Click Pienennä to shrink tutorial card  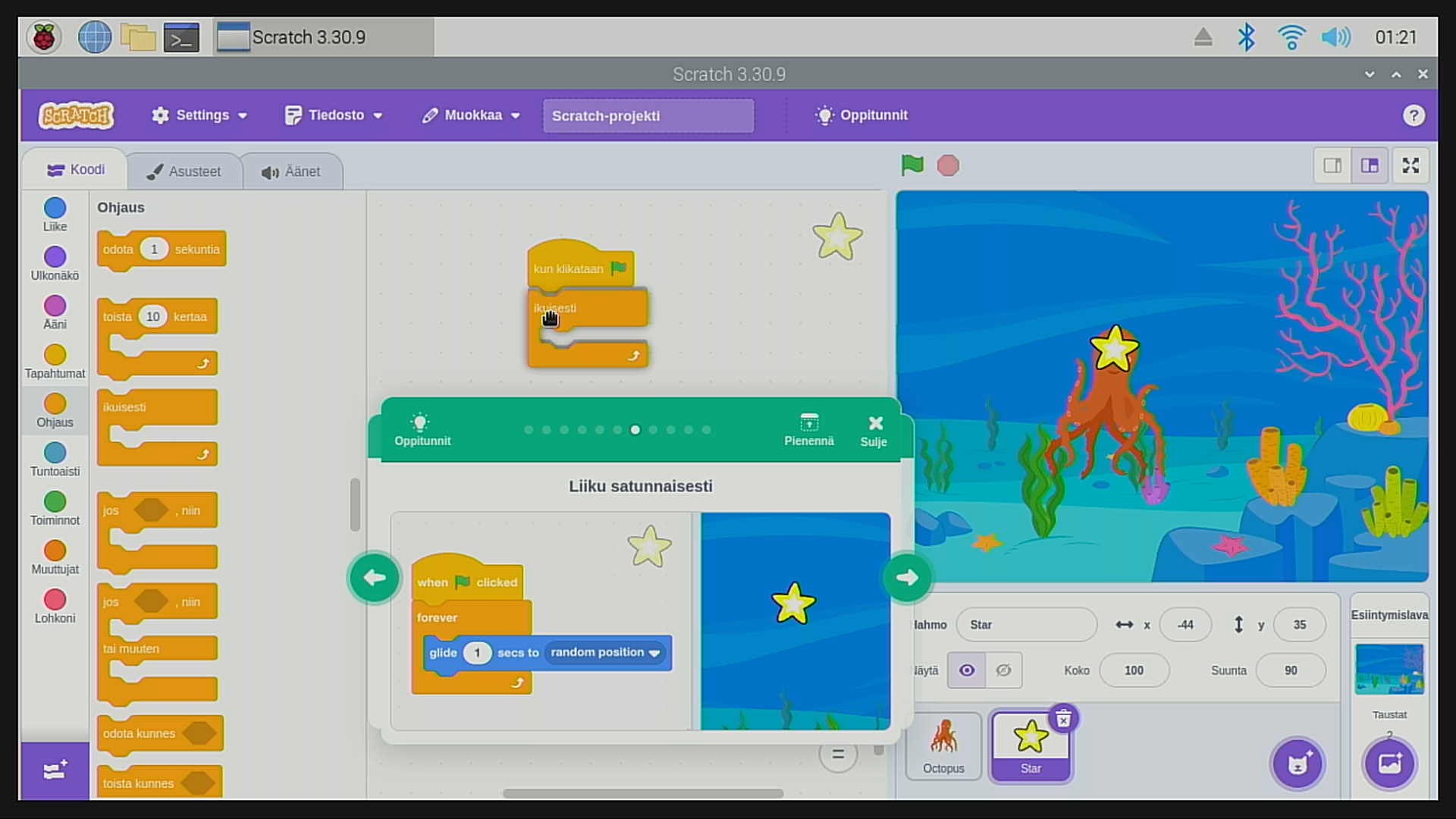pos(808,430)
